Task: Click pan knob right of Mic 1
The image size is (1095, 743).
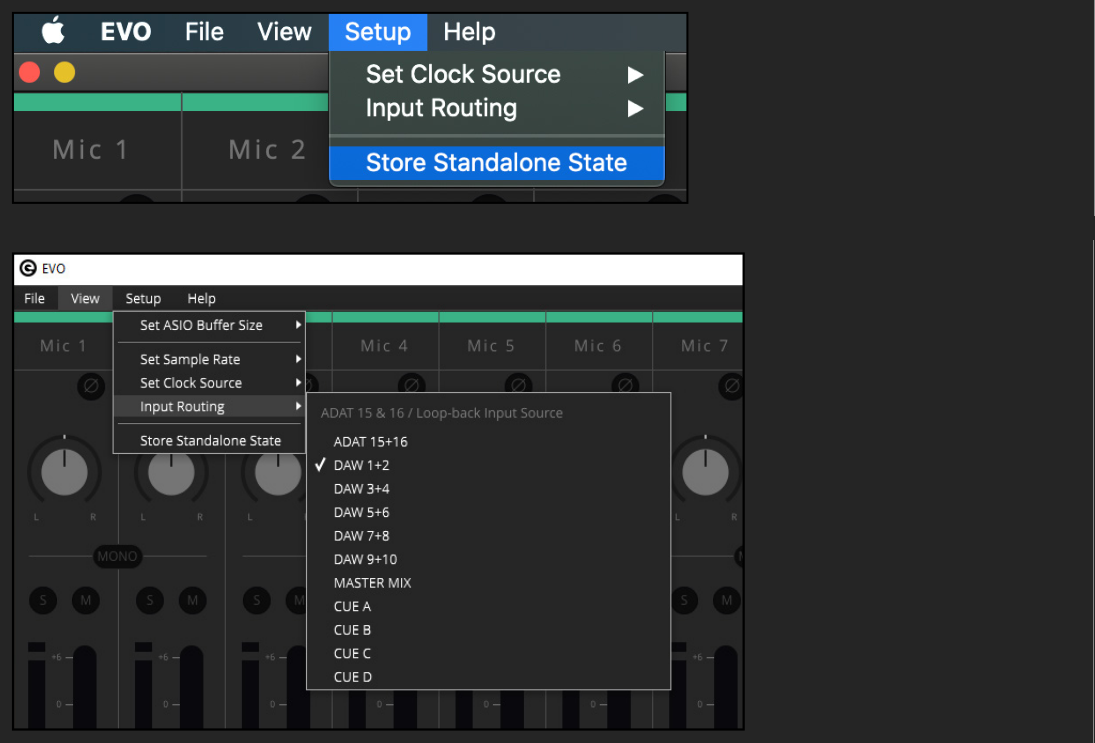Action: click(171, 472)
